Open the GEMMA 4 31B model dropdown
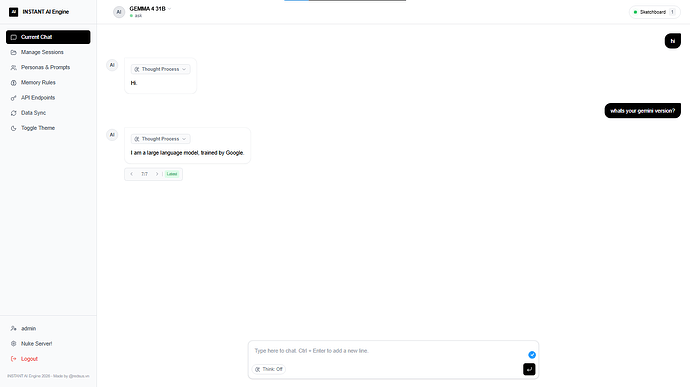This screenshot has height=387, width=690. pyautogui.click(x=150, y=9)
